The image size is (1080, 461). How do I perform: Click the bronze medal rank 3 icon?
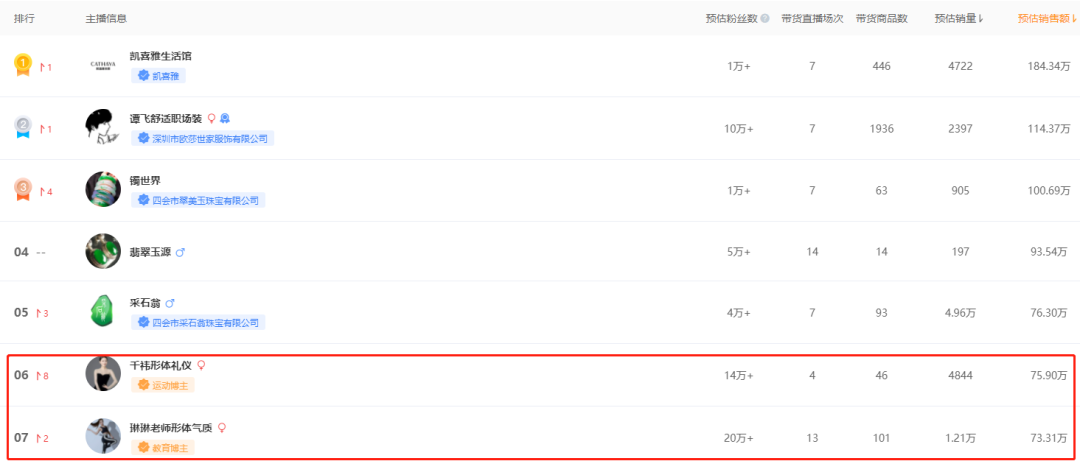pos(22,189)
